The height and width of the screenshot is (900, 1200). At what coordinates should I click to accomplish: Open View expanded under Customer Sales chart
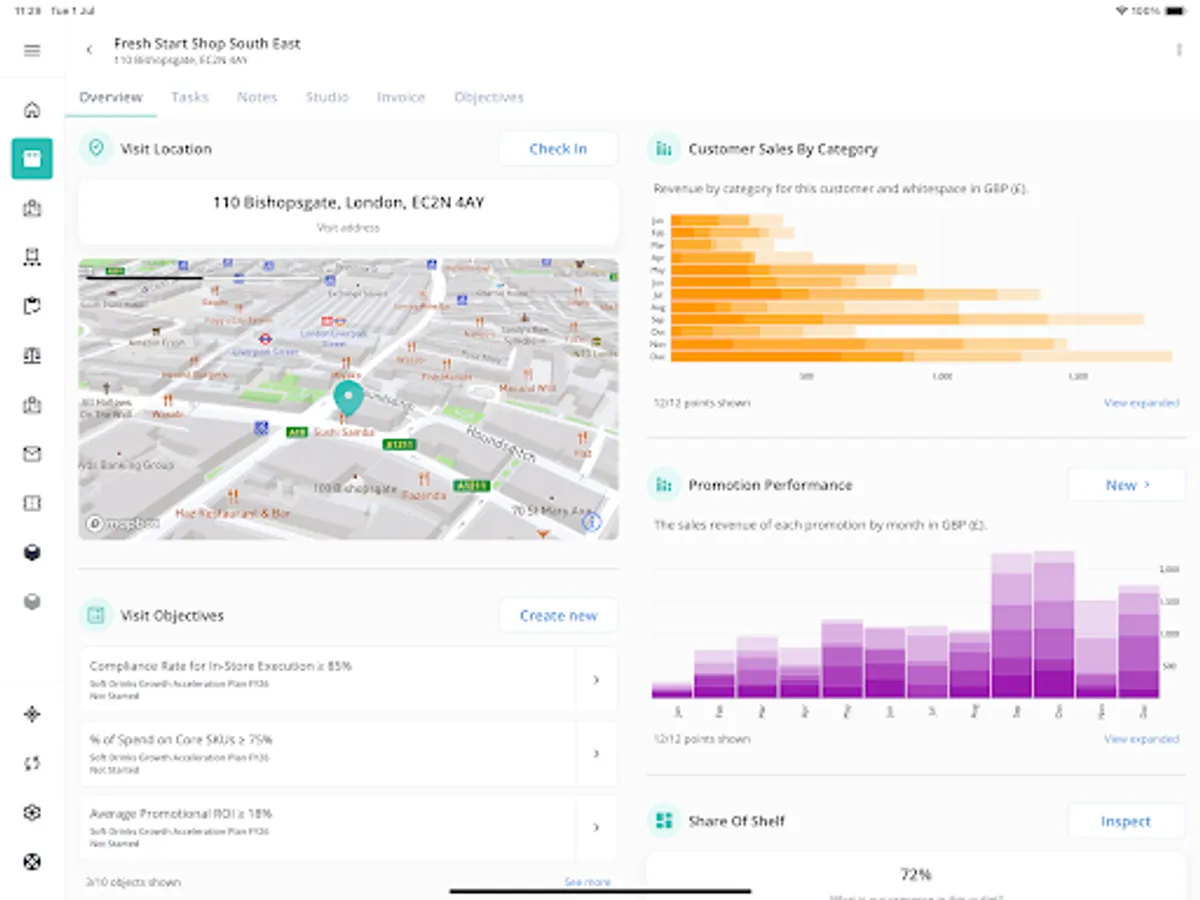(x=1140, y=404)
